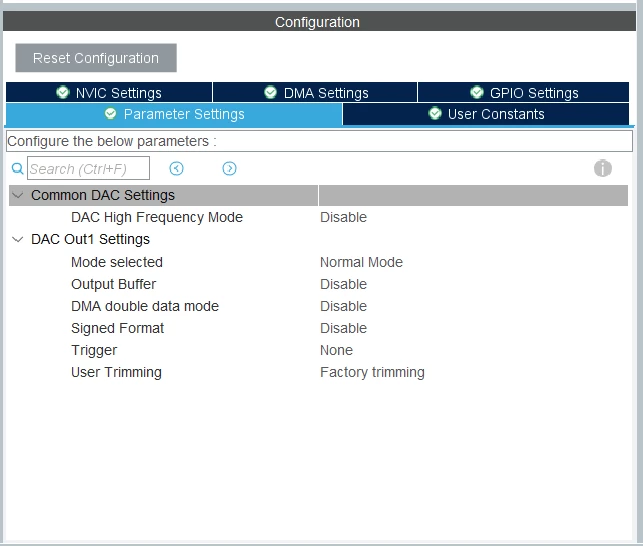Switch to the DMA Settings tab
This screenshot has width=643, height=546.
click(315, 92)
